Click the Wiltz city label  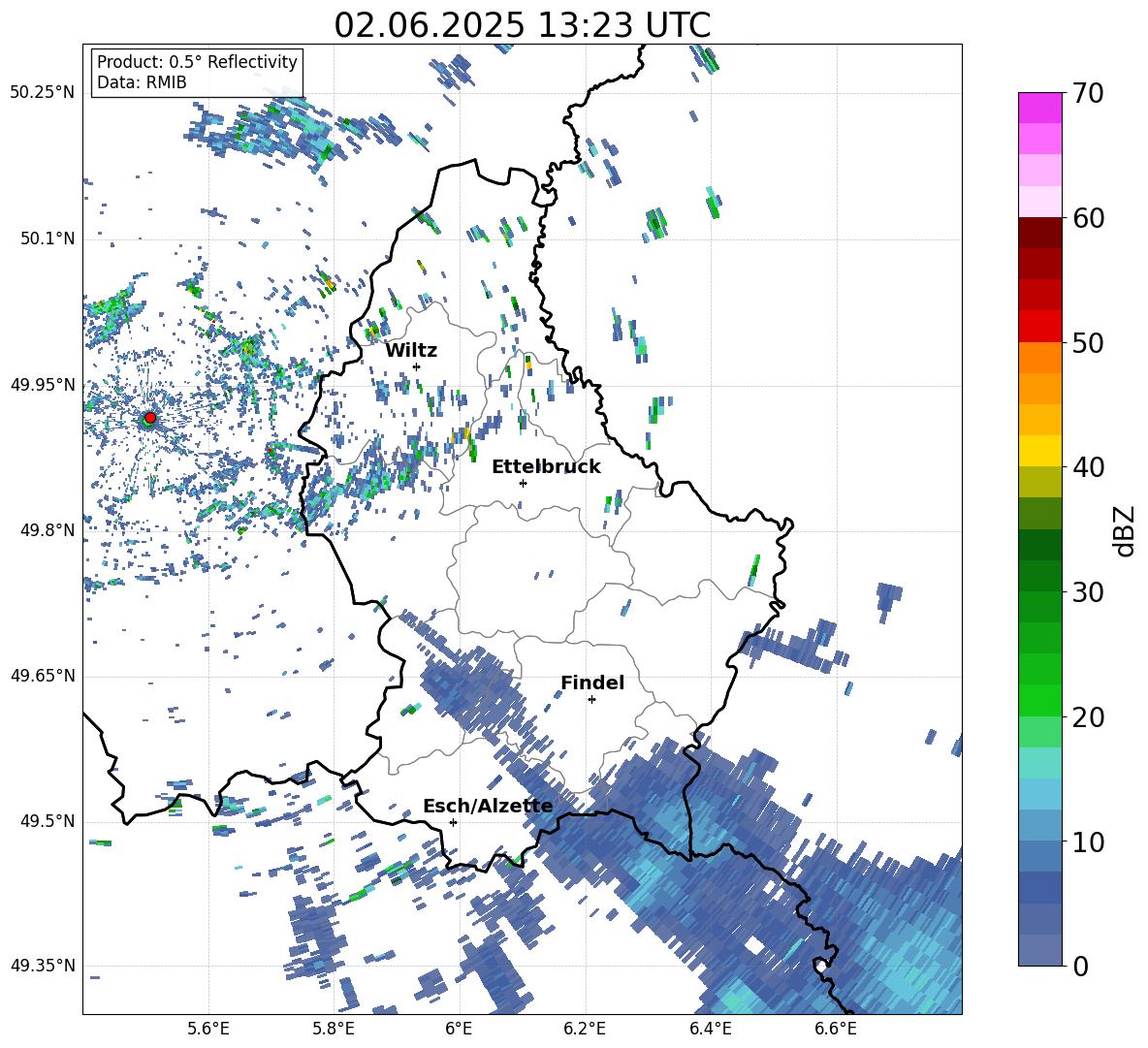(x=411, y=351)
